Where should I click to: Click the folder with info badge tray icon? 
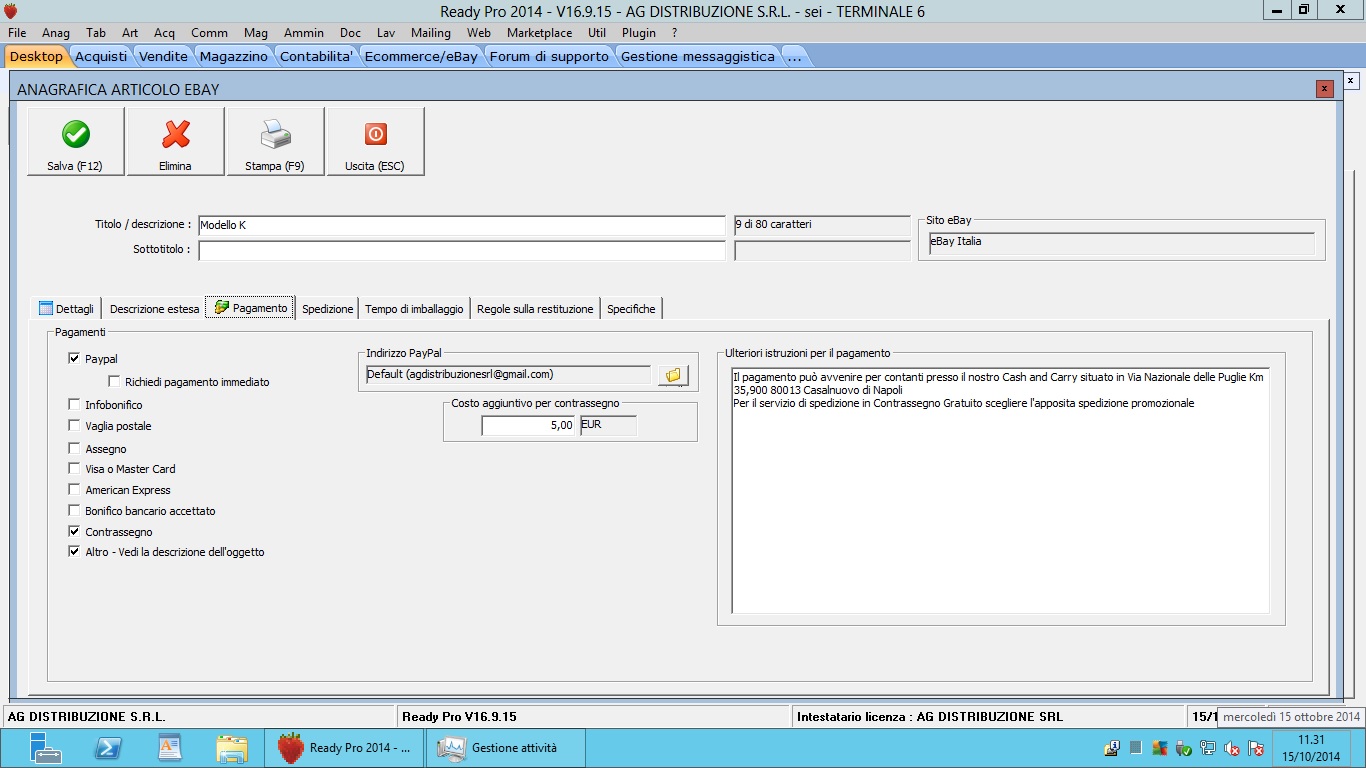[1112, 748]
